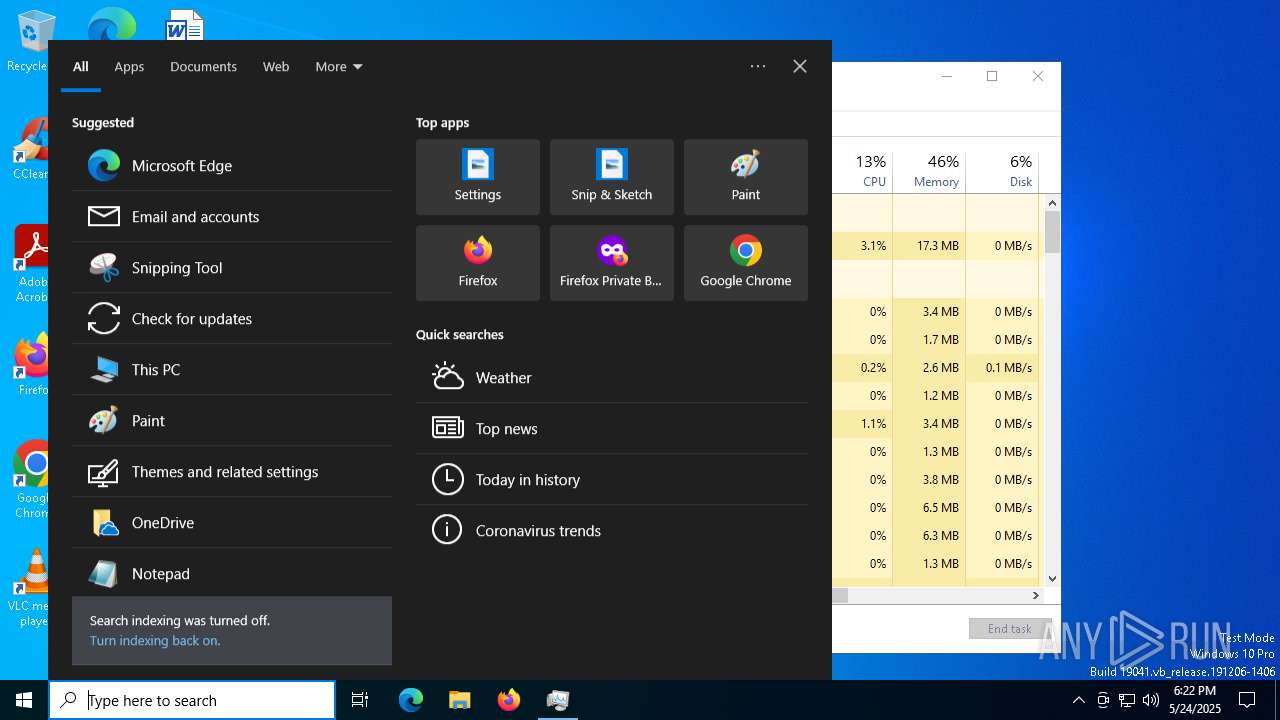
Task: Turn indexing back on link
Action: pos(155,641)
